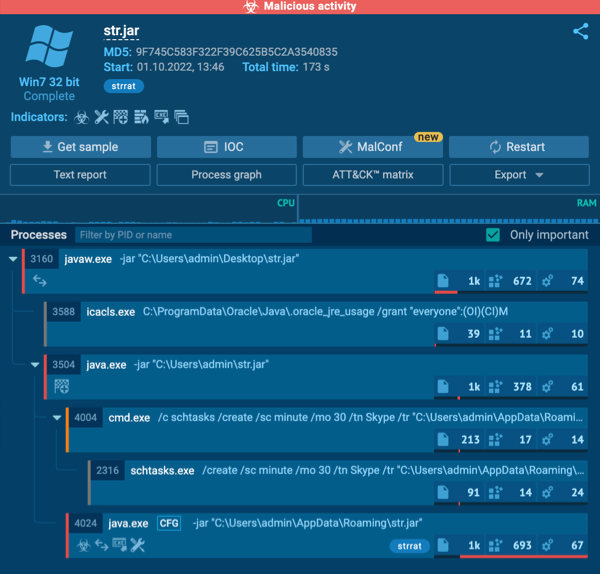Focus the Filter by PID or name field
600x574 pixels.
(x=193, y=235)
